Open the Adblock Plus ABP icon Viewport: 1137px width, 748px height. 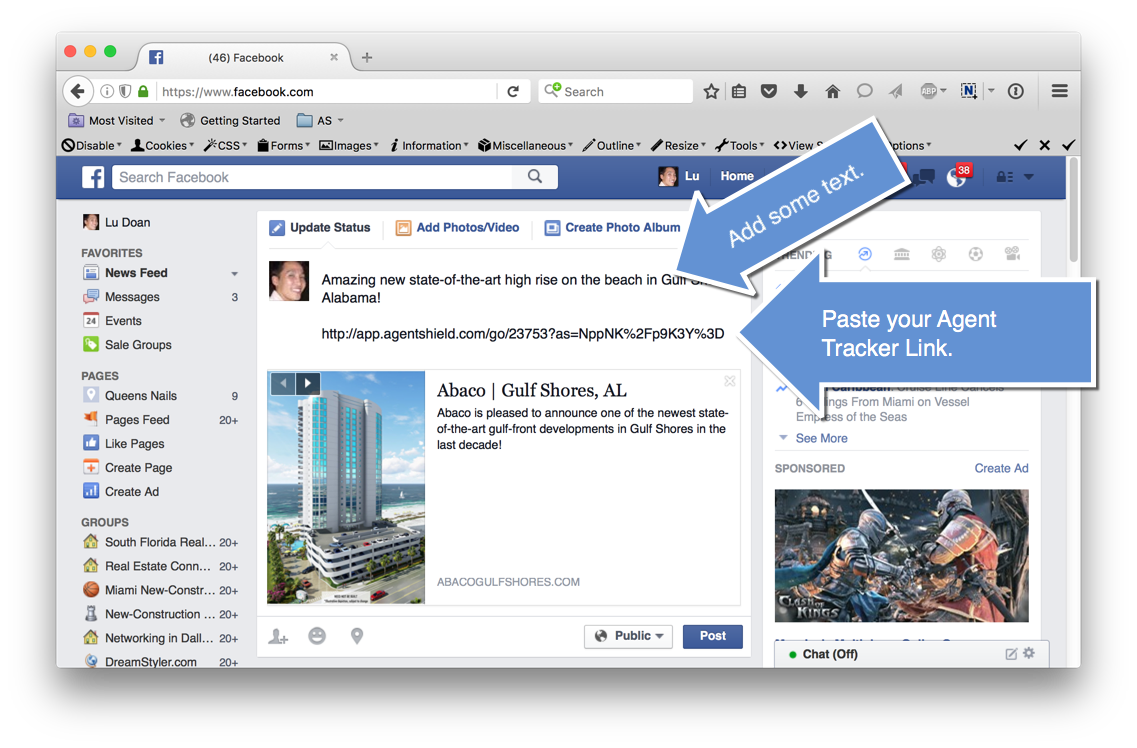pyautogui.click(x=929, y=91)
